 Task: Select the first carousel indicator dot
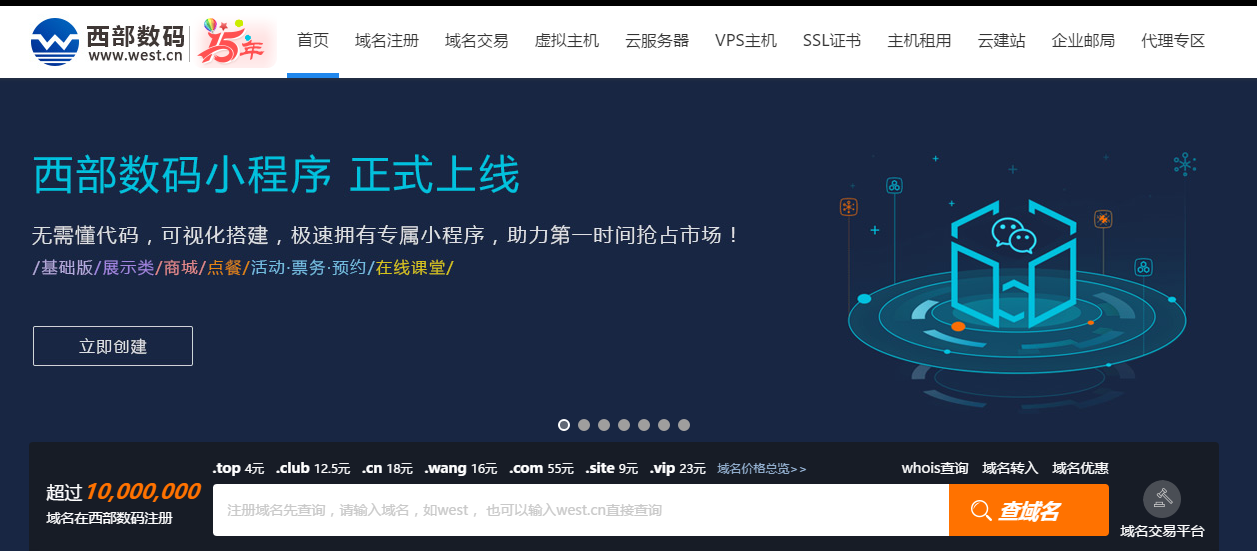click(x=564, y=425)
